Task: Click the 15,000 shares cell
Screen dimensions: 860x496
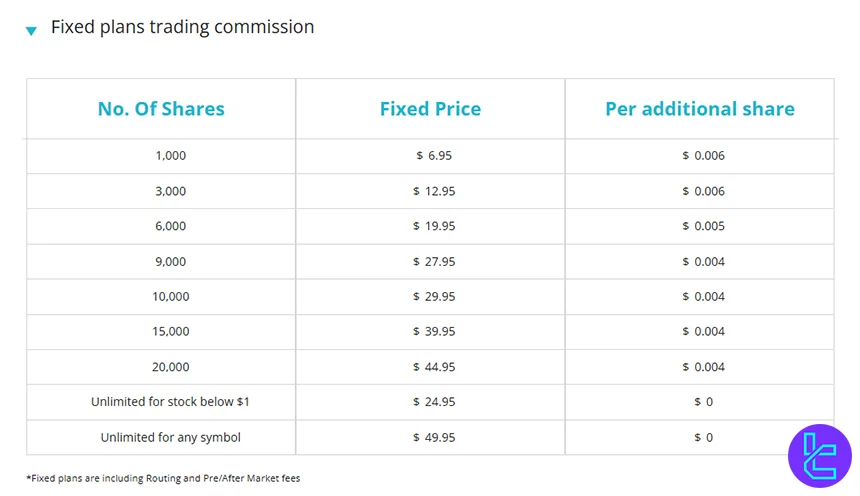Action: (170, 331)
